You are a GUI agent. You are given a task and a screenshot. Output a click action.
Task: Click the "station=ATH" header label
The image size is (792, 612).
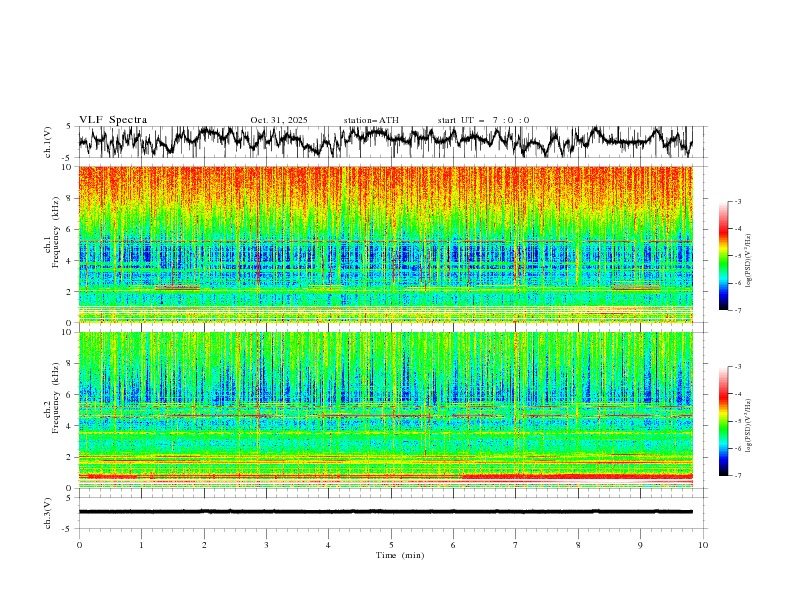coord(371,120)
